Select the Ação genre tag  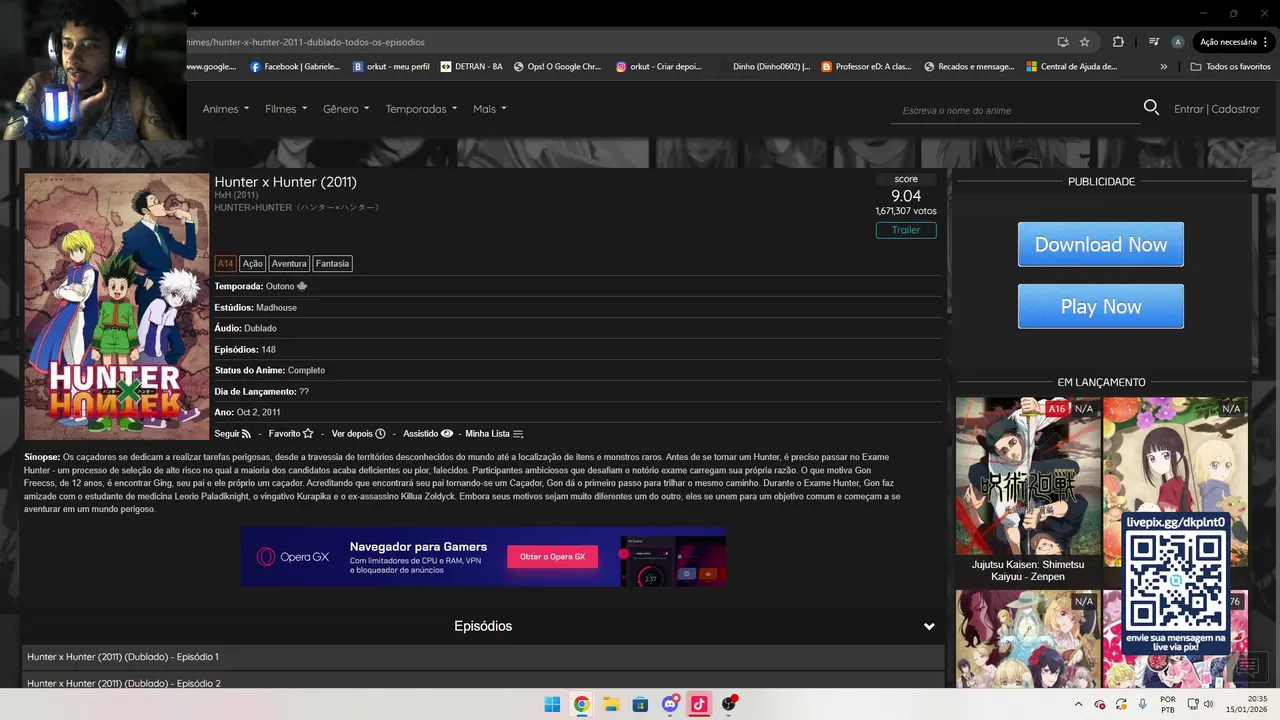pyautogui.click(x=252, y=264)
